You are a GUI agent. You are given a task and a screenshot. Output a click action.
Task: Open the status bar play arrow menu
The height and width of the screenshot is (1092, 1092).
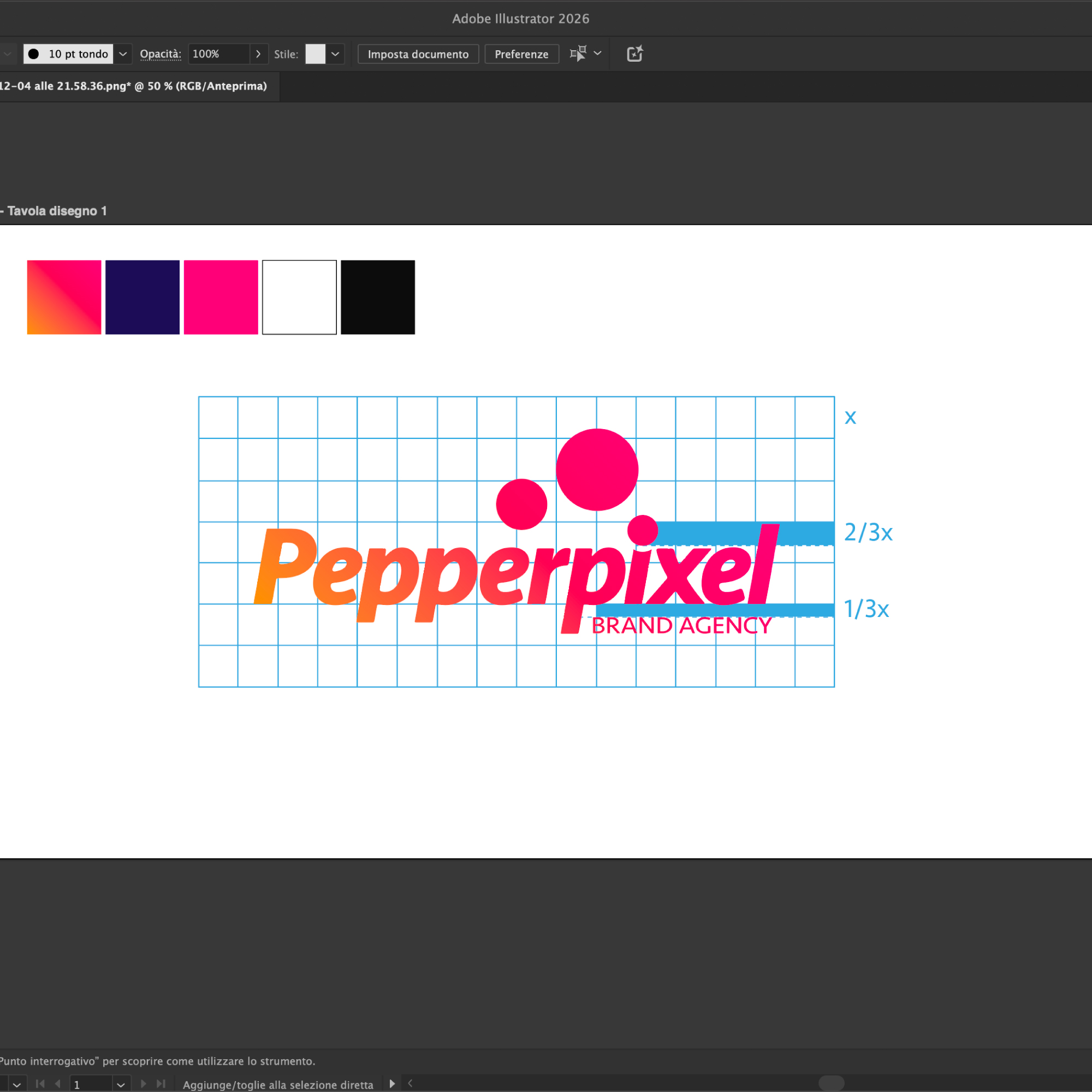coord(391,1083)
